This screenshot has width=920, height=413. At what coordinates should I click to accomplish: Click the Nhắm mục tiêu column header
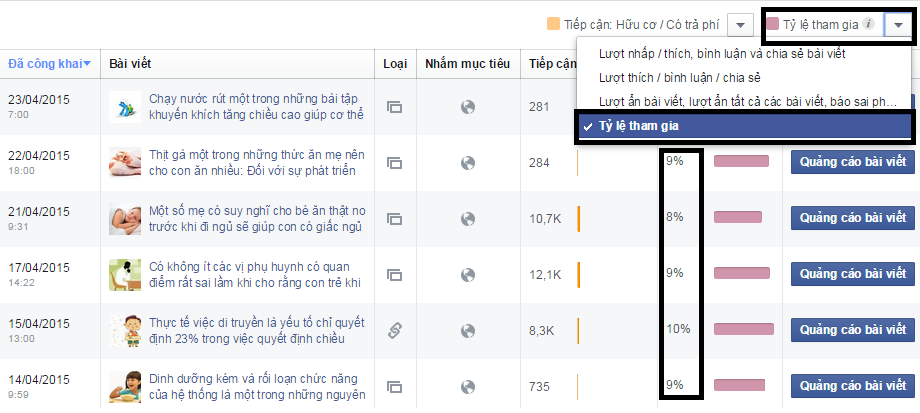click(468, 64)
